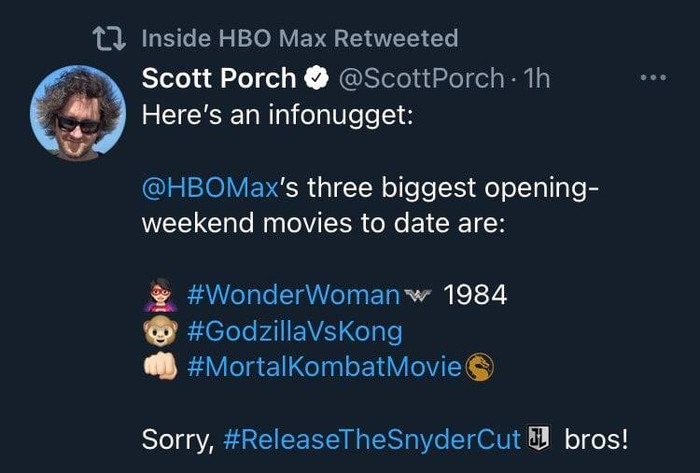Open the three-dot more options menu
This screenshot has width=700, height=473.
tap(653, 78)
